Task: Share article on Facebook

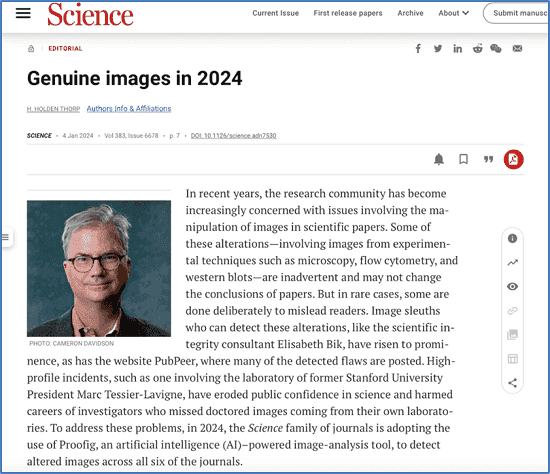Action: tap(418, 48)
